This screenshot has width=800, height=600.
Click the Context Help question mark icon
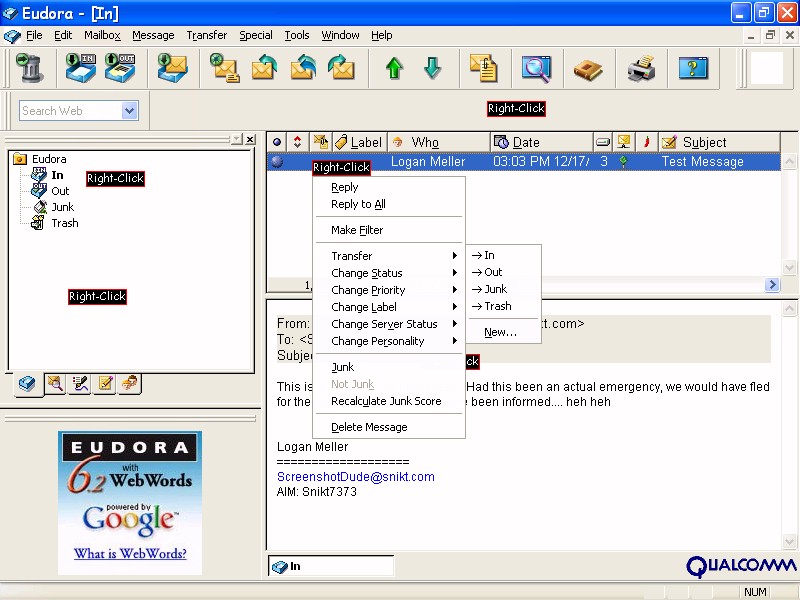coord(693,68)
